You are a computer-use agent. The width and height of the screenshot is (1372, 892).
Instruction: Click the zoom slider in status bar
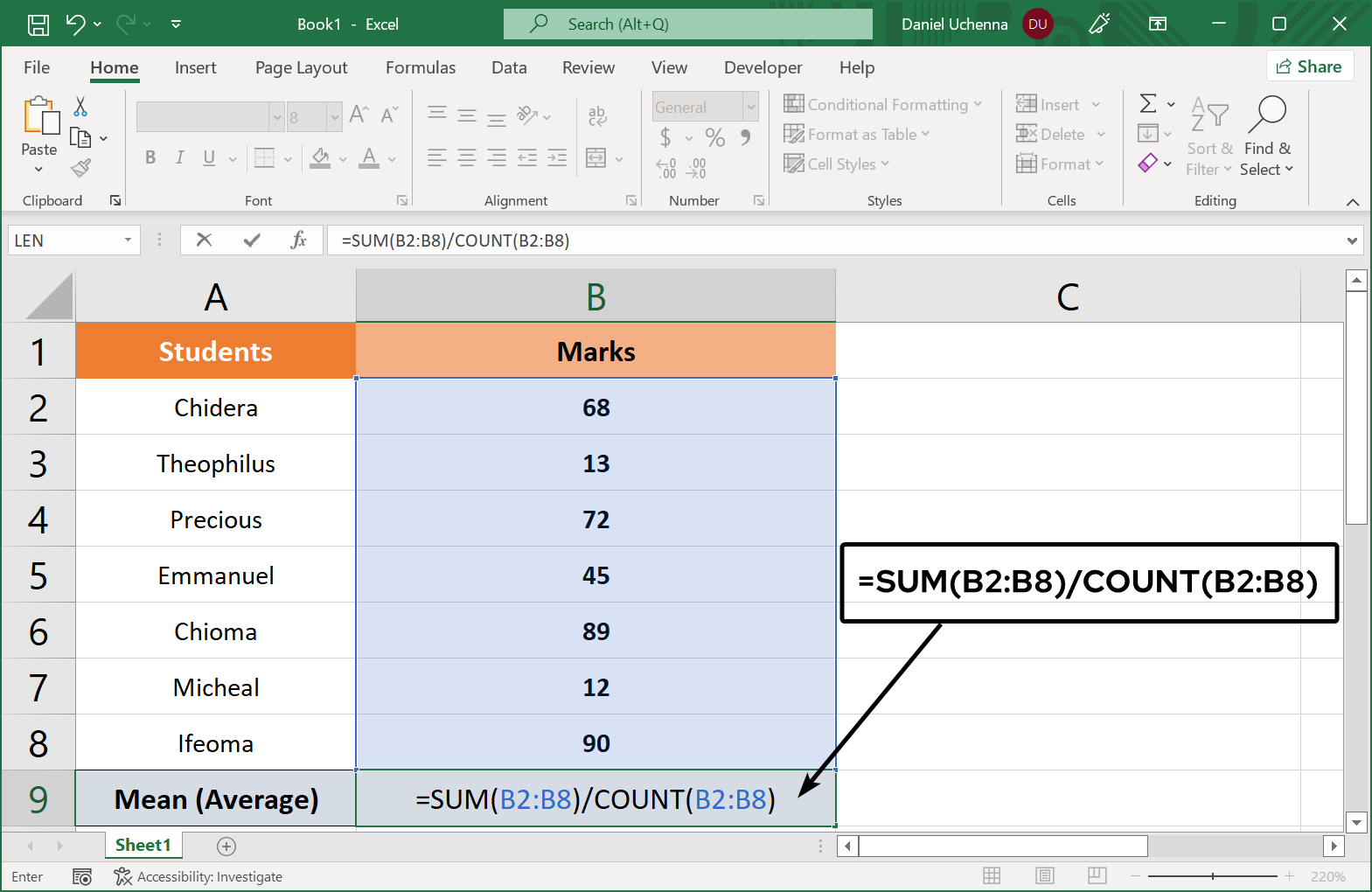click(1212, 875)
